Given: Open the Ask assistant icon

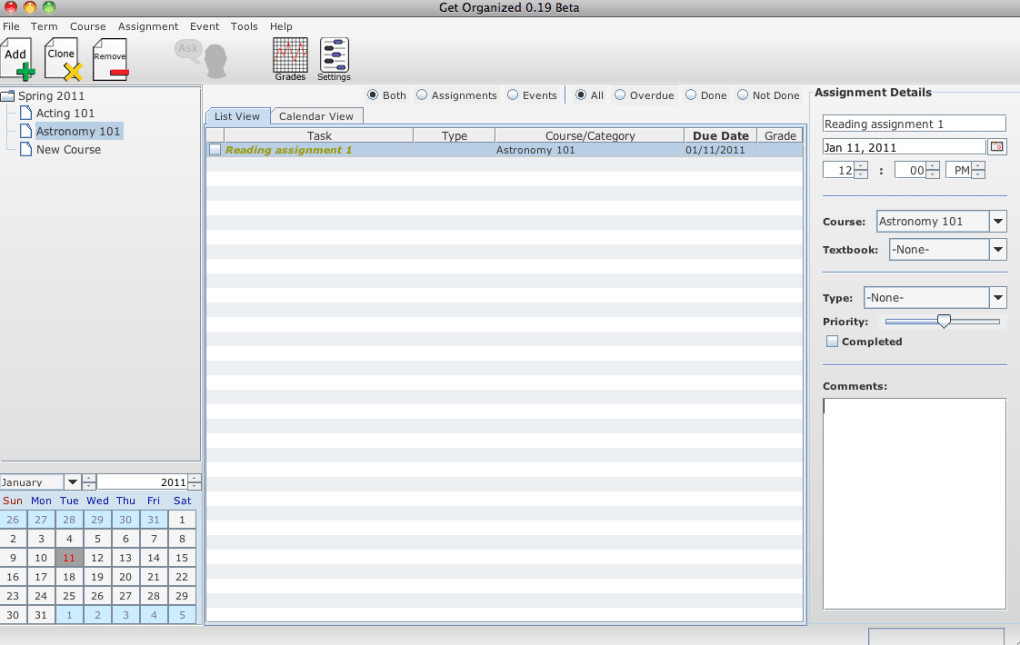Looking at the screenshot, I should [201, 59].
